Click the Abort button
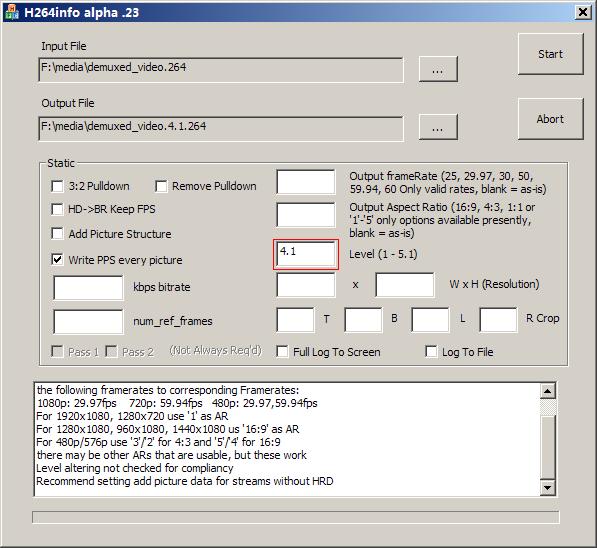This screenshot has height=548, width=597. pos(551,119)
